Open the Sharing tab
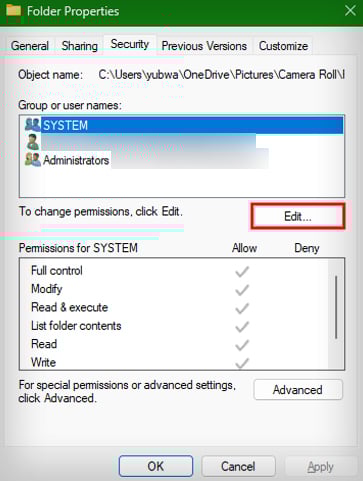This screenshot has height=481, width=363. [x=79, y=46]
